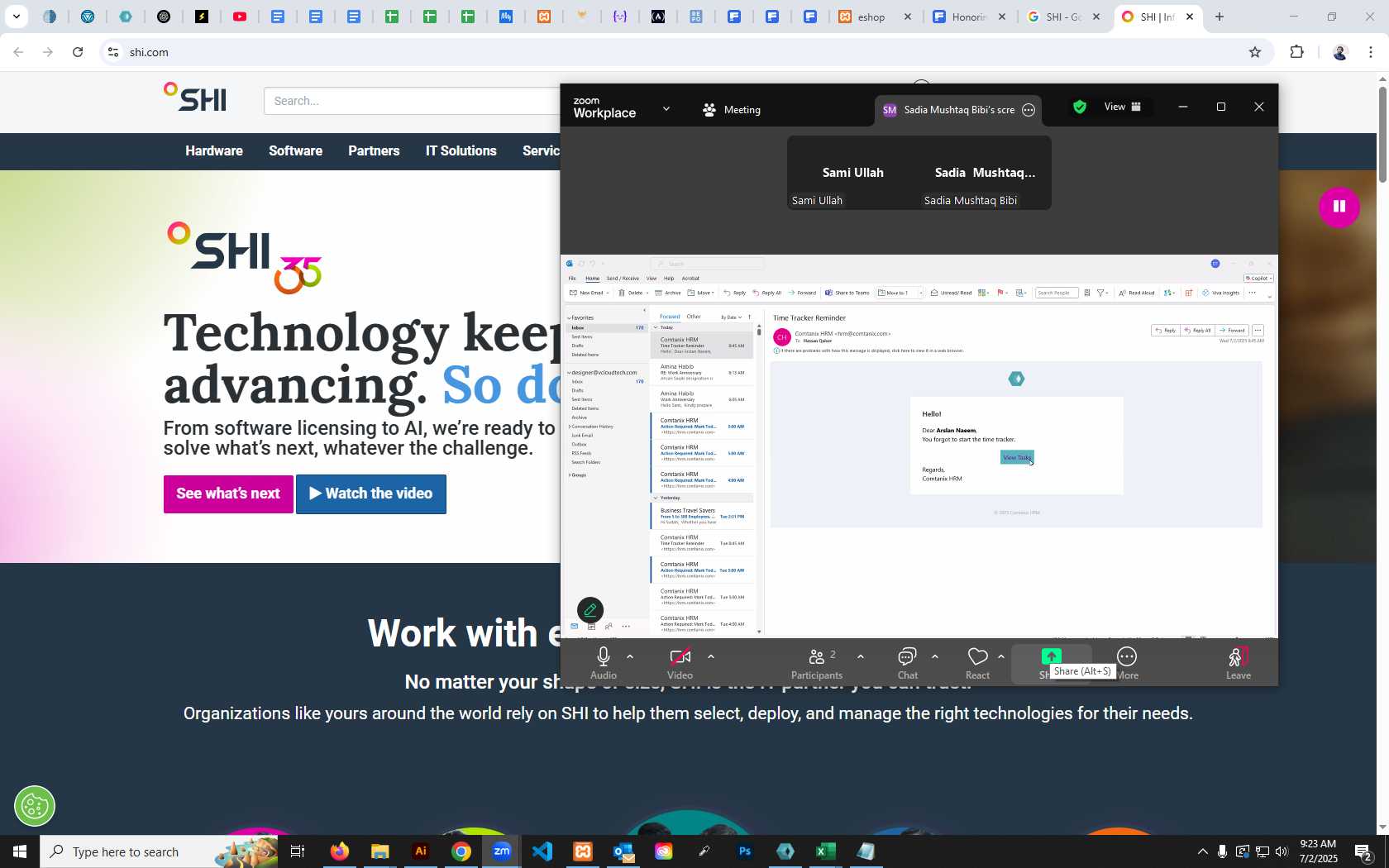Screen dimensions: 1389x868
Task: Open the Chrome three-dot menu
Action: (1371, 52)
